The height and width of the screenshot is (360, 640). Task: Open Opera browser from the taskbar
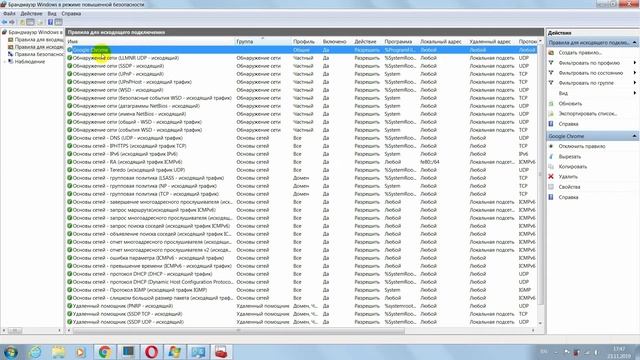[x=151, y=352]
